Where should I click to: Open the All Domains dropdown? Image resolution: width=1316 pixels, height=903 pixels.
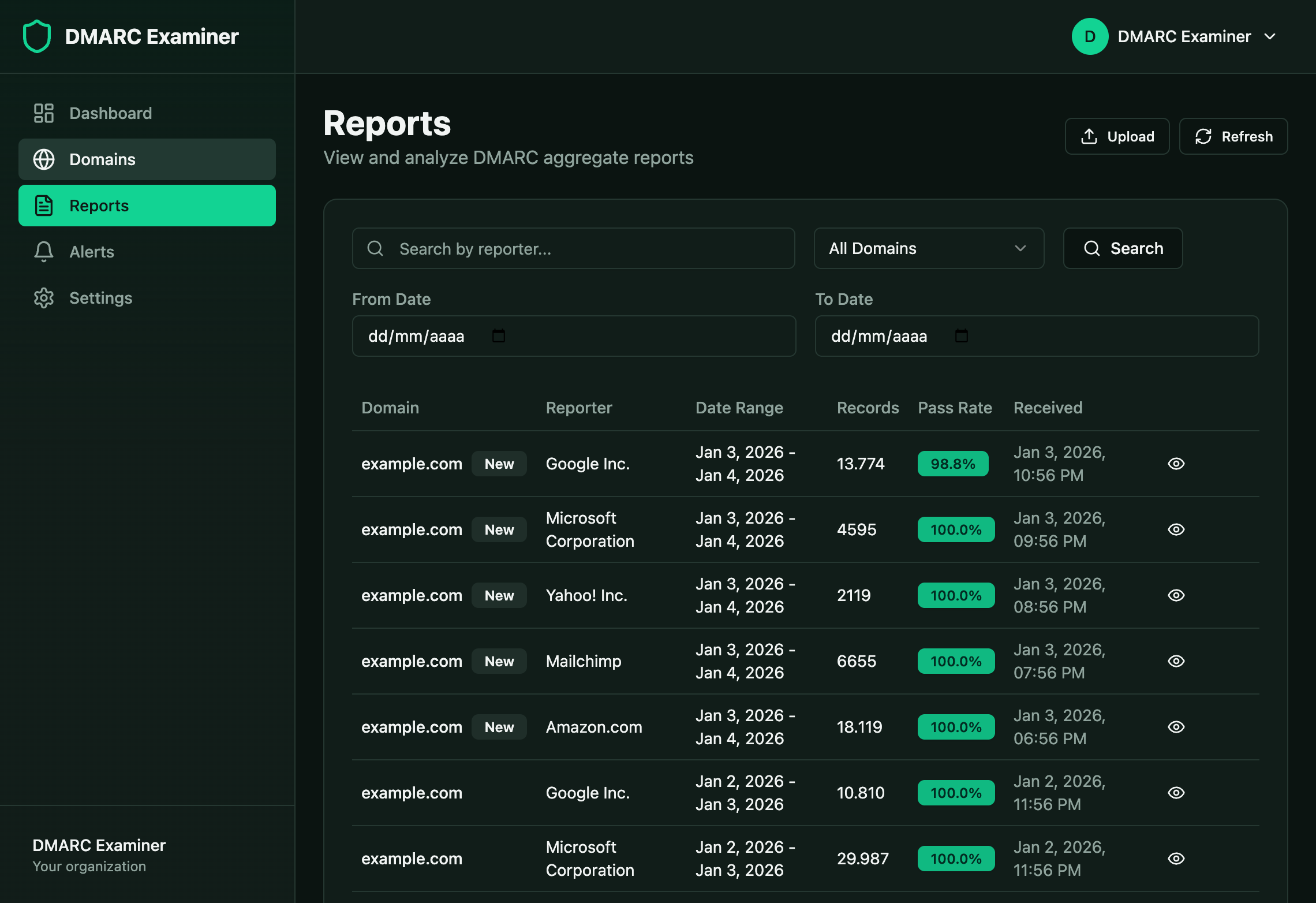928,248
